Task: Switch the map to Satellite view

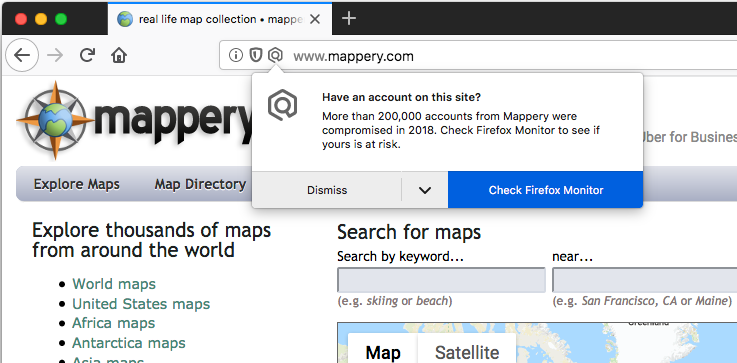Action: pos(467,352)
